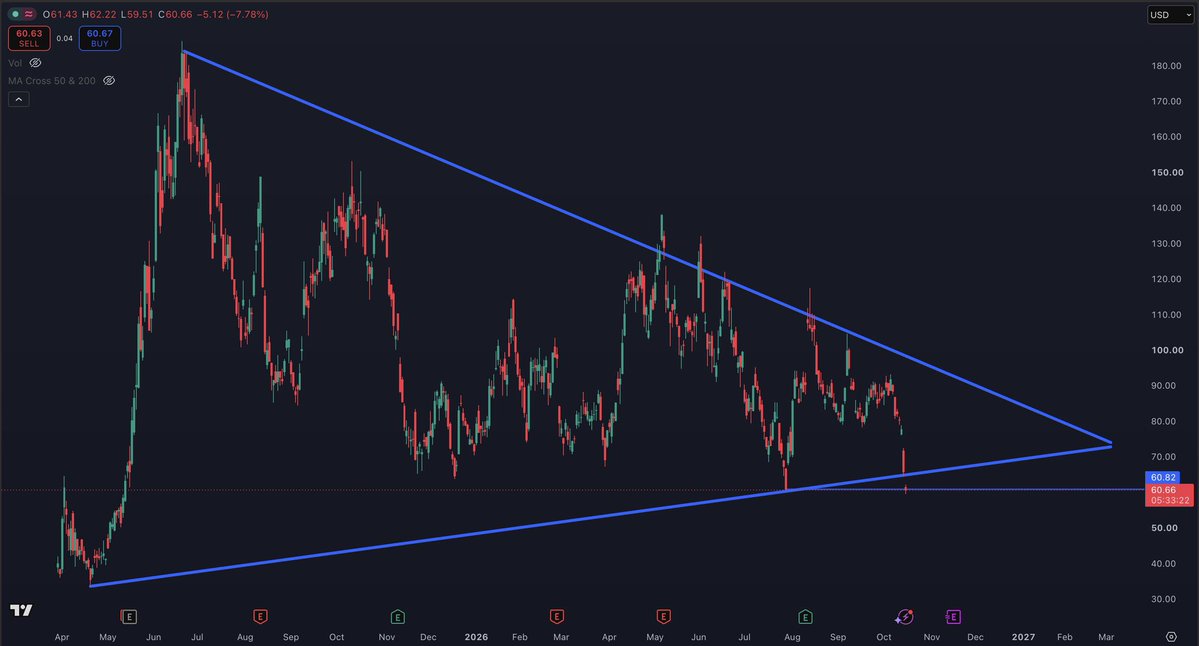Open the red earnings marker near March 2026
Screen dimensions: 1199x646
[557, 616]
